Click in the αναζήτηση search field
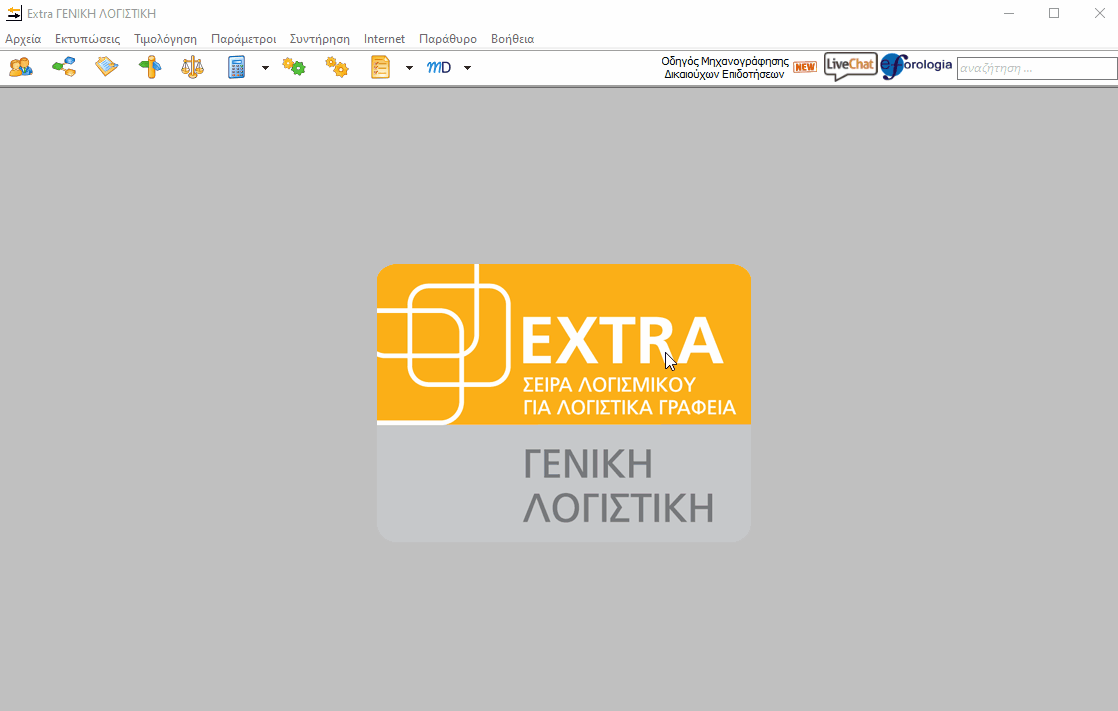1118x711 pixels. click(1036, 68)
